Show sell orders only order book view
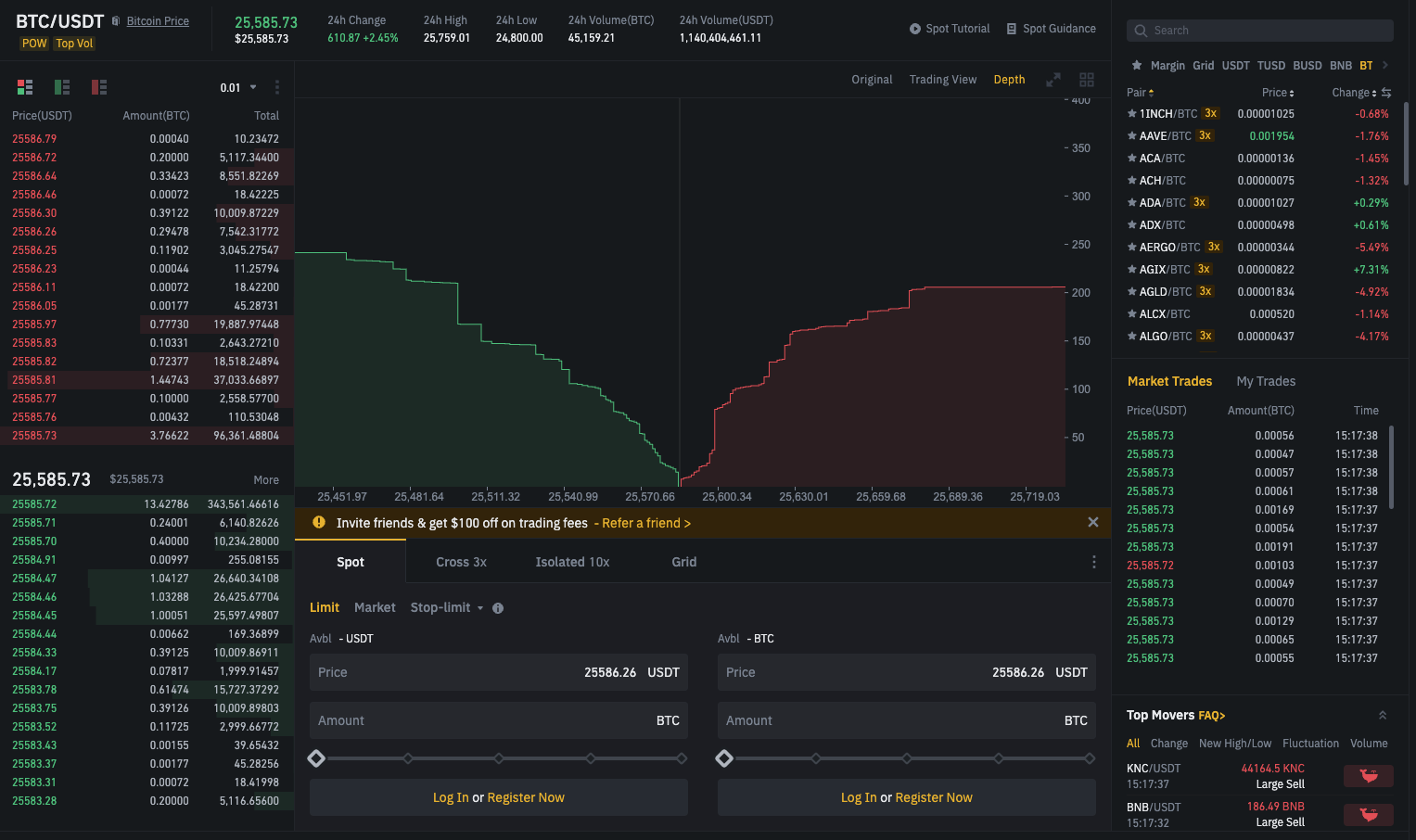Image resolution: width=1416 pixels, height=840 pixels. click(99, 87)
